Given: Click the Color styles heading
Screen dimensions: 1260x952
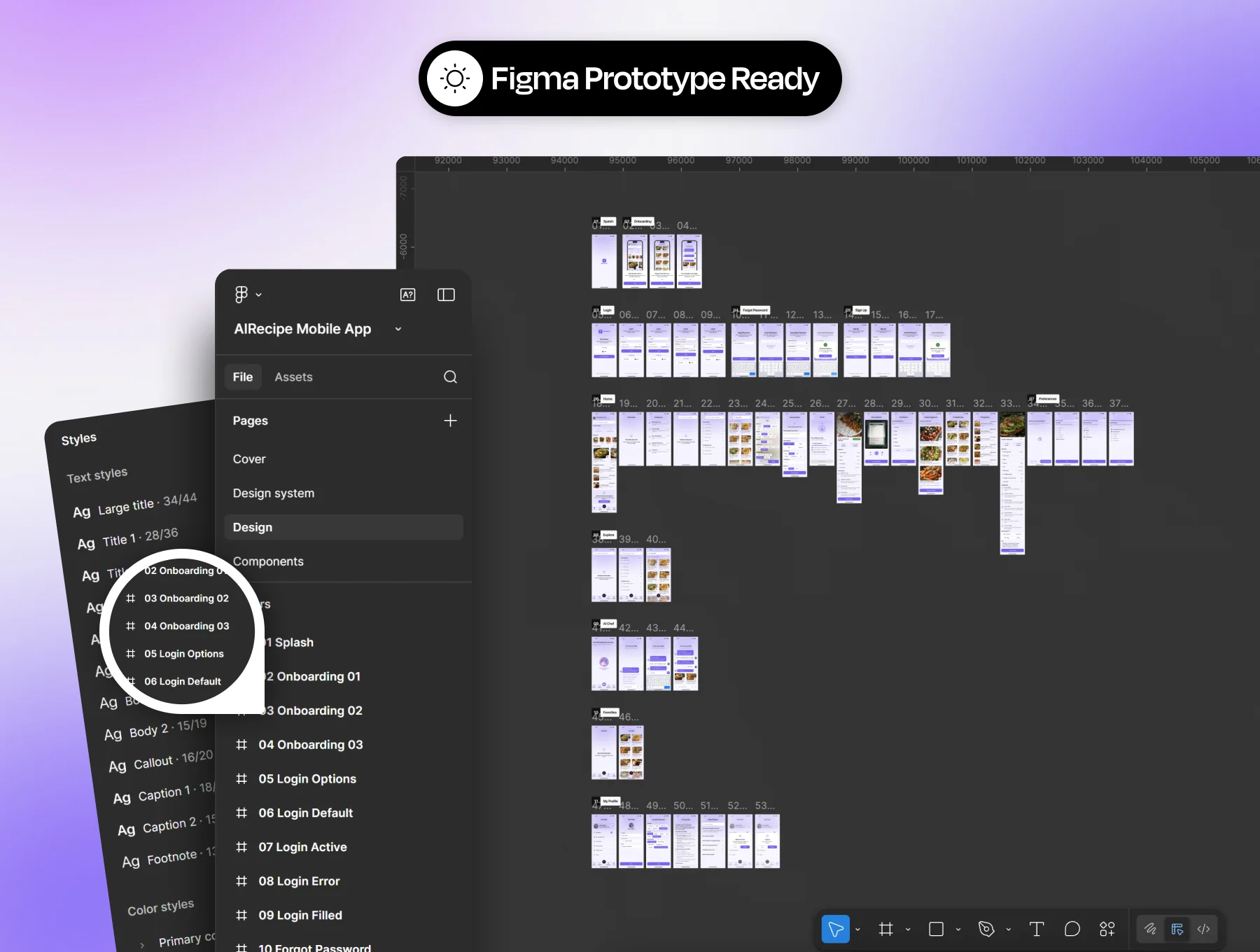Looking at the screenshot, I should point(161,907).
